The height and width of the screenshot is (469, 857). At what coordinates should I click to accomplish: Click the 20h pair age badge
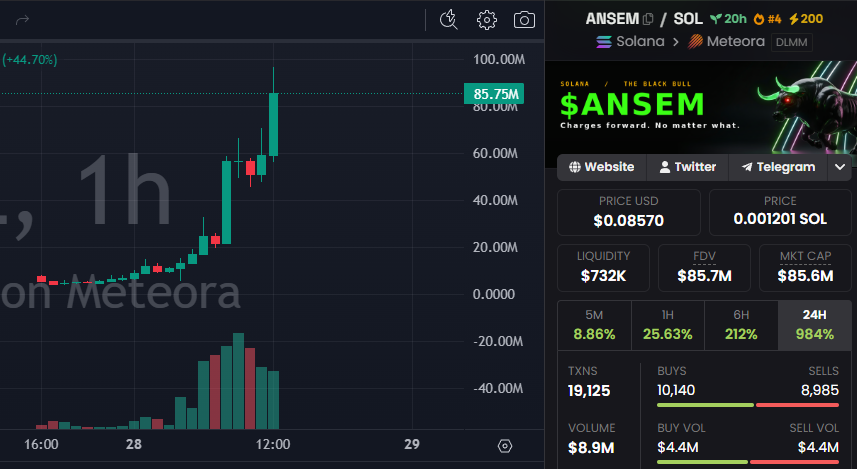click(x=729, y=19)
